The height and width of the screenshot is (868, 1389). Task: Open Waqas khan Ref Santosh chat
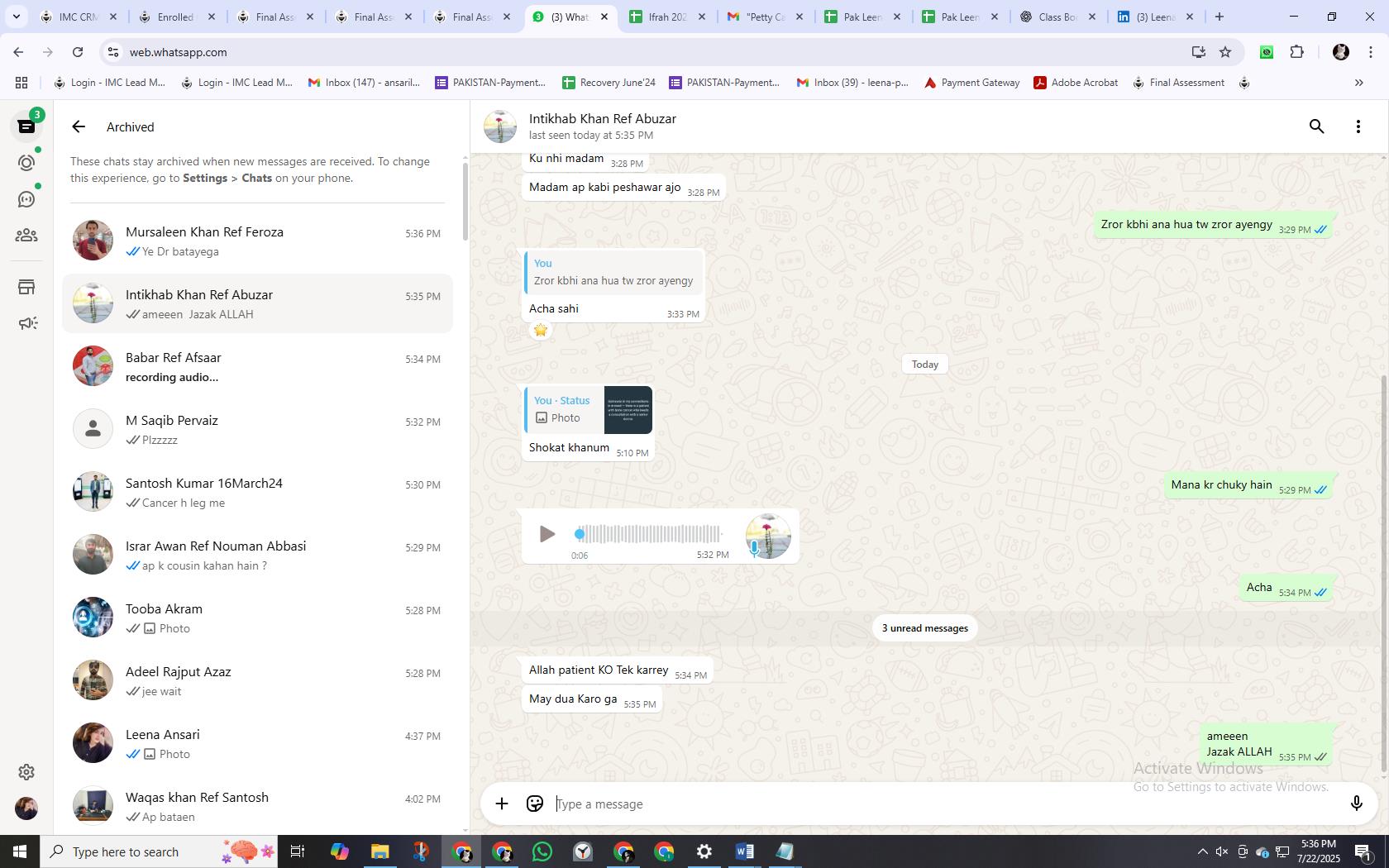[x=257, y=806]
